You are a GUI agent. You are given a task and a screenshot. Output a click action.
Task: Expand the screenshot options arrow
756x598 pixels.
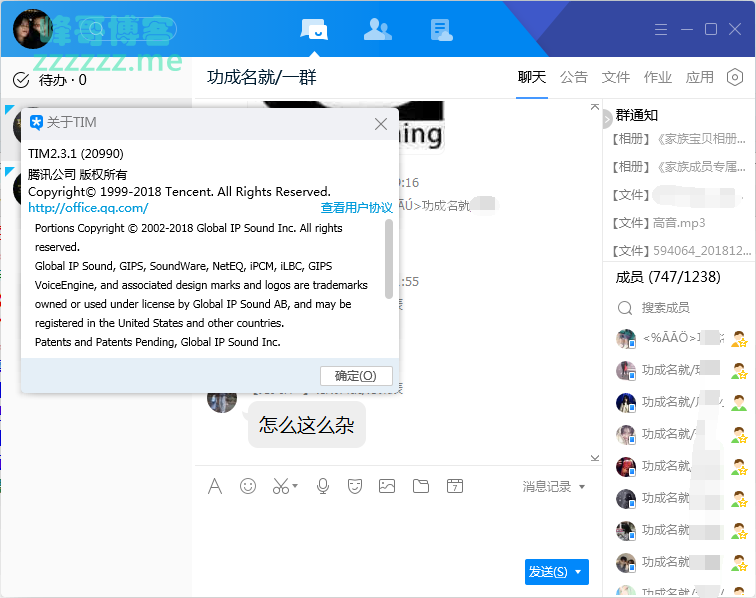(x=295, y=486)
